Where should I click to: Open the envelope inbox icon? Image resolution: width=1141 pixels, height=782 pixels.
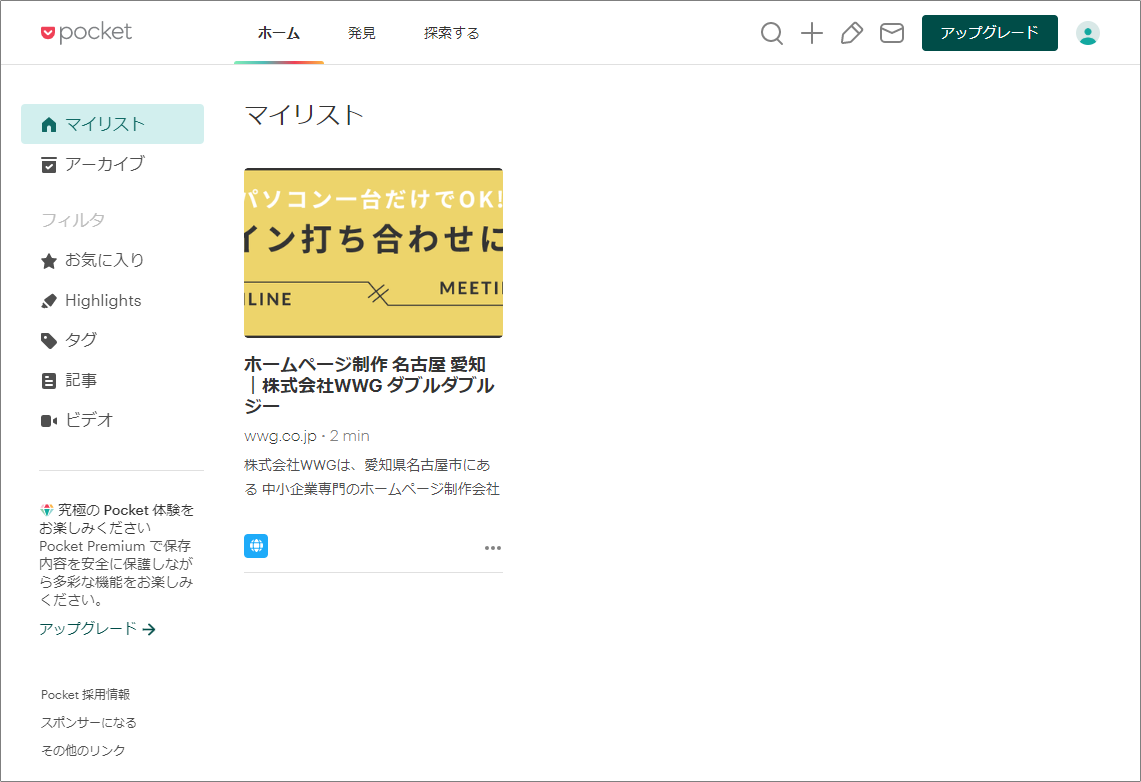tap(891, 34)
